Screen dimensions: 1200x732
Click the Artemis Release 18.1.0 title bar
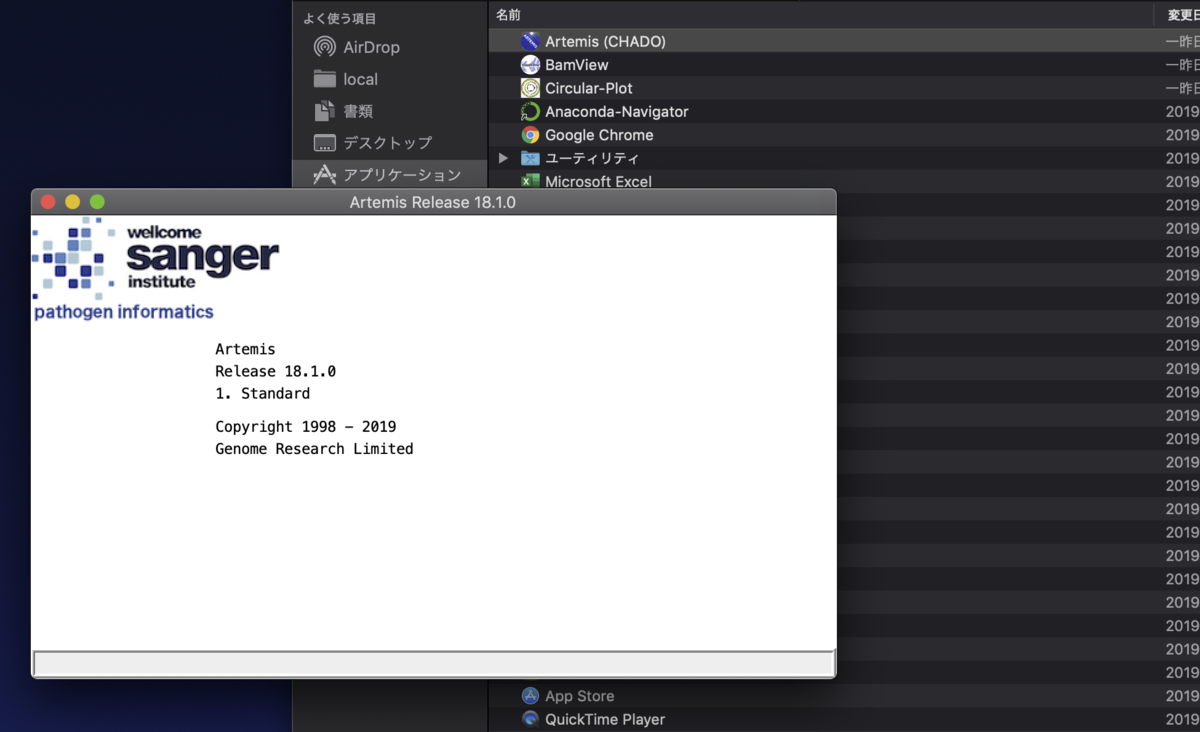pyautogui.click(x=435, y=201)
